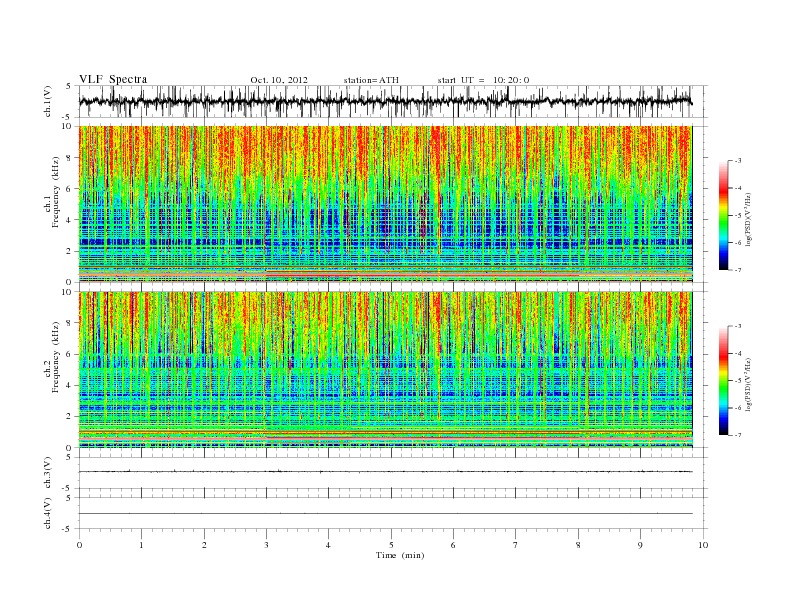Image resolution: width=792 pixels, height=612 pixels.
Task: Click the "6" kHz tick on ch.1 frequency axis
Action: coord(70,189)
